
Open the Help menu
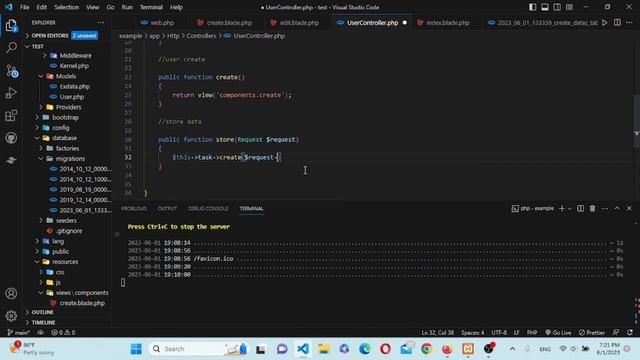click(176, 7)
